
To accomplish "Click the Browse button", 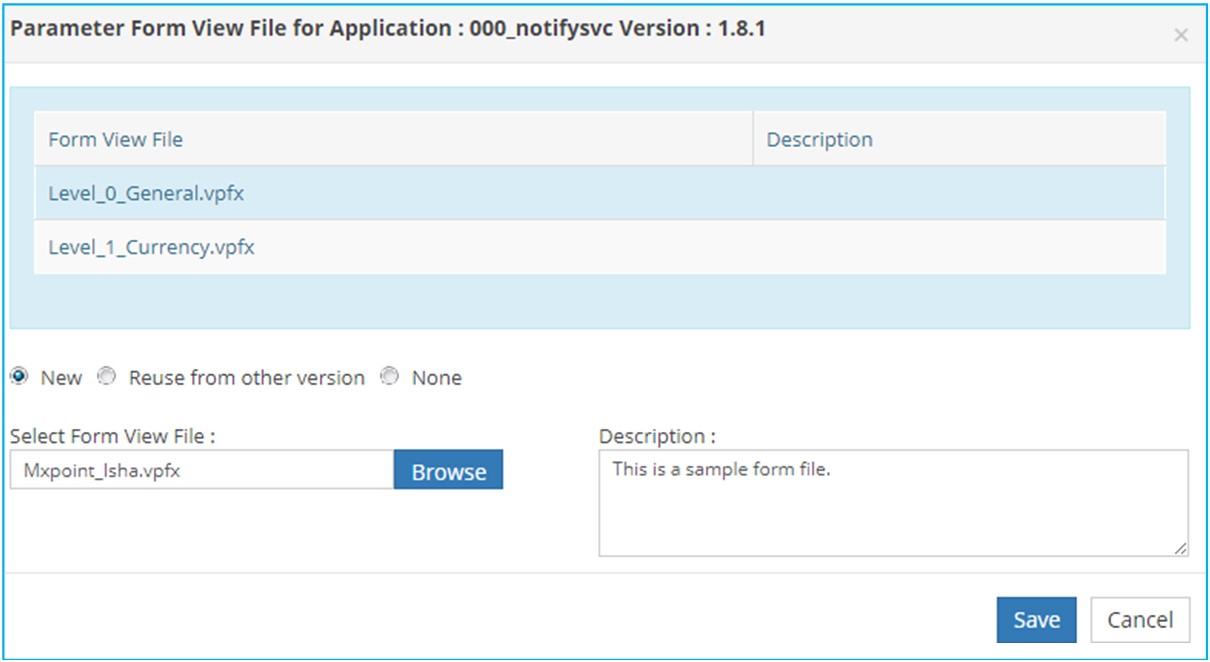I will (448, 471).
